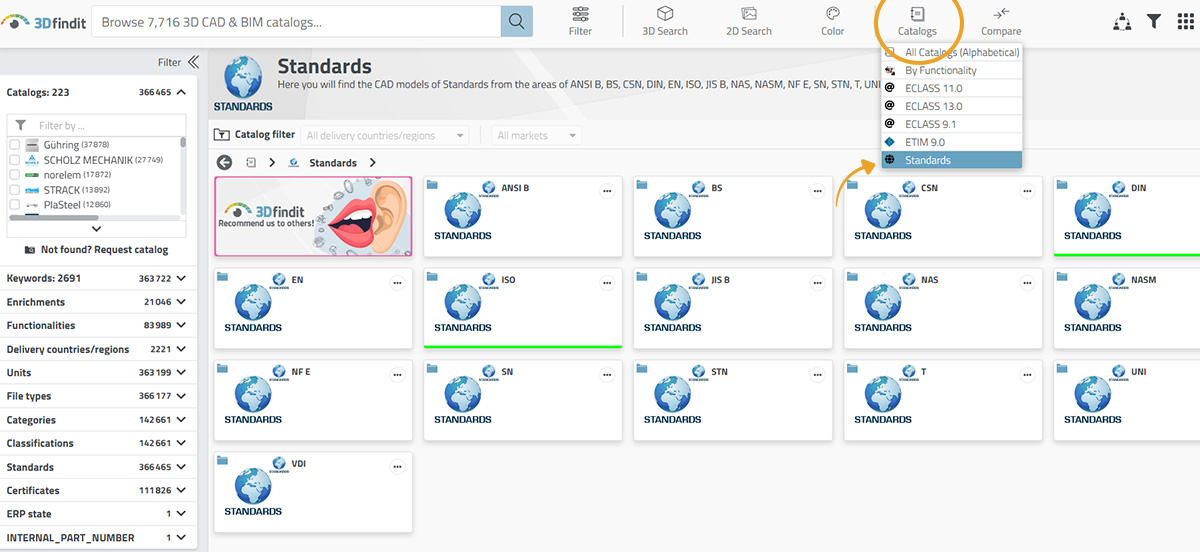The image size is (1200, 552).
Task: Open options menu for ANSI B card
Action: [x=607, y=190]
